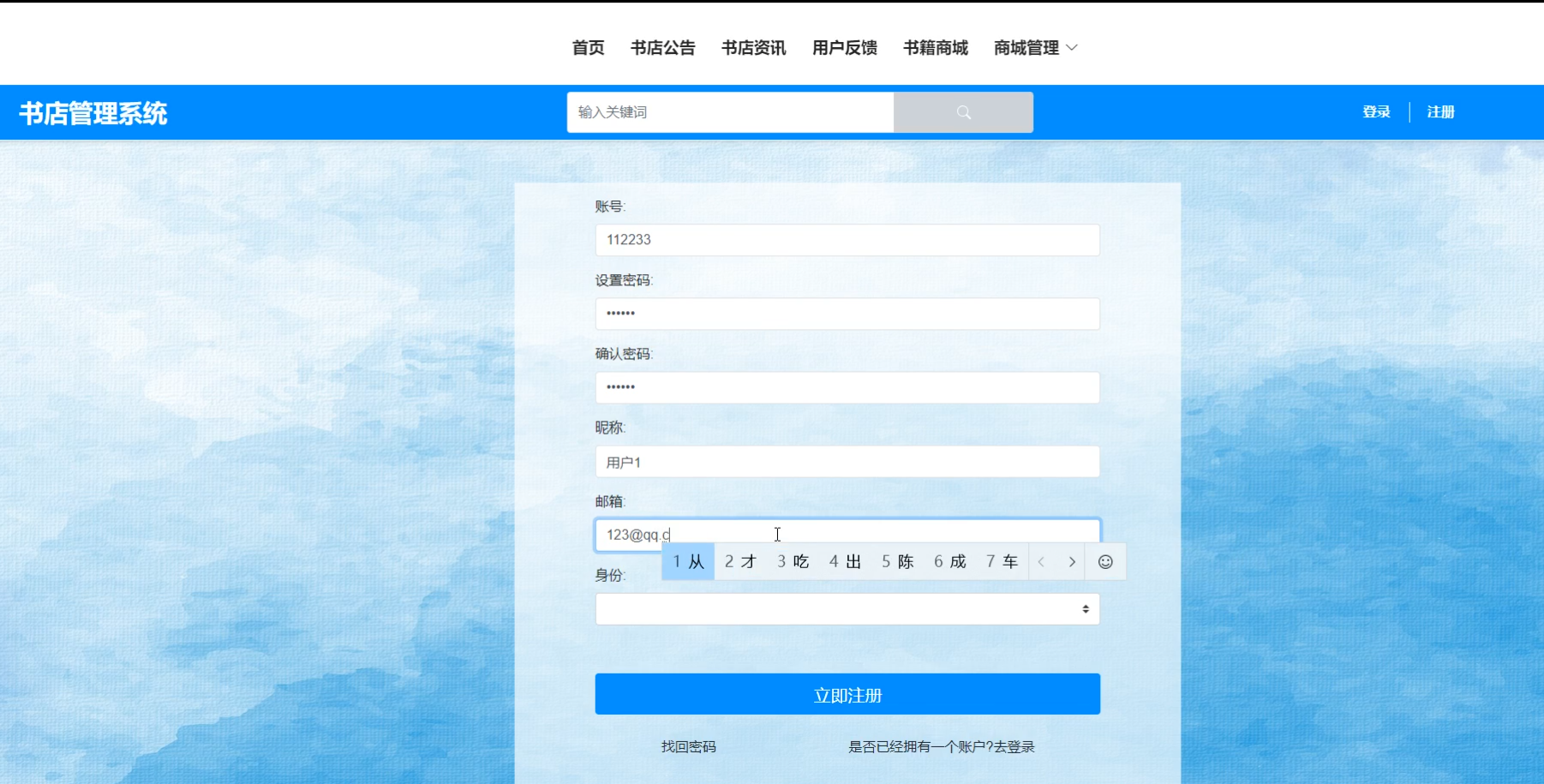Click the 找回密码 link

pyautogui.click(x=688, y=747)
